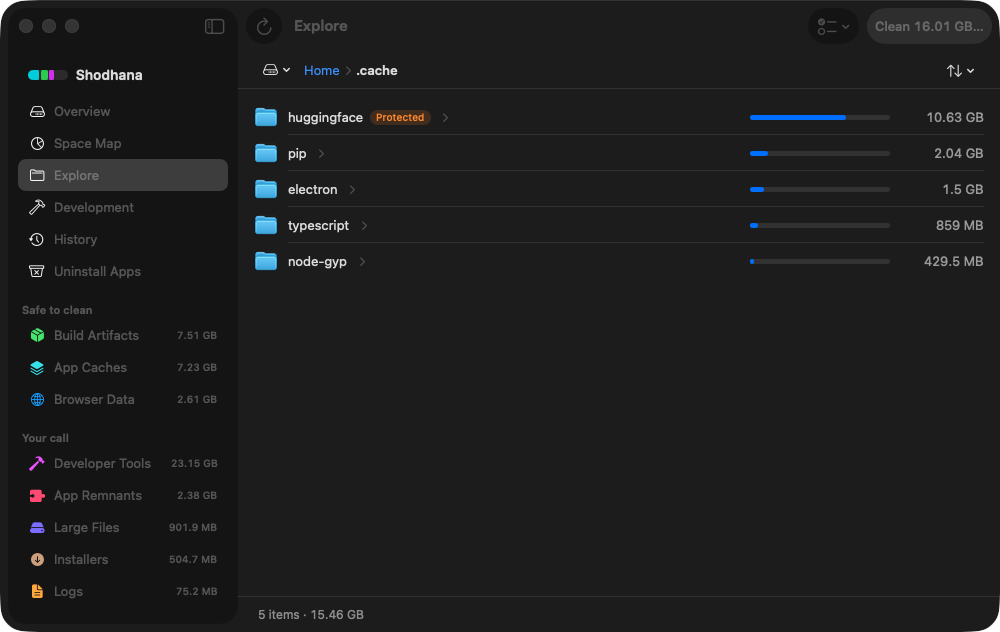Click the Uninstall Apps box icon
The height and width of the screenshot is (632, 1000).
pyautogui.click(x=37, y=271)
